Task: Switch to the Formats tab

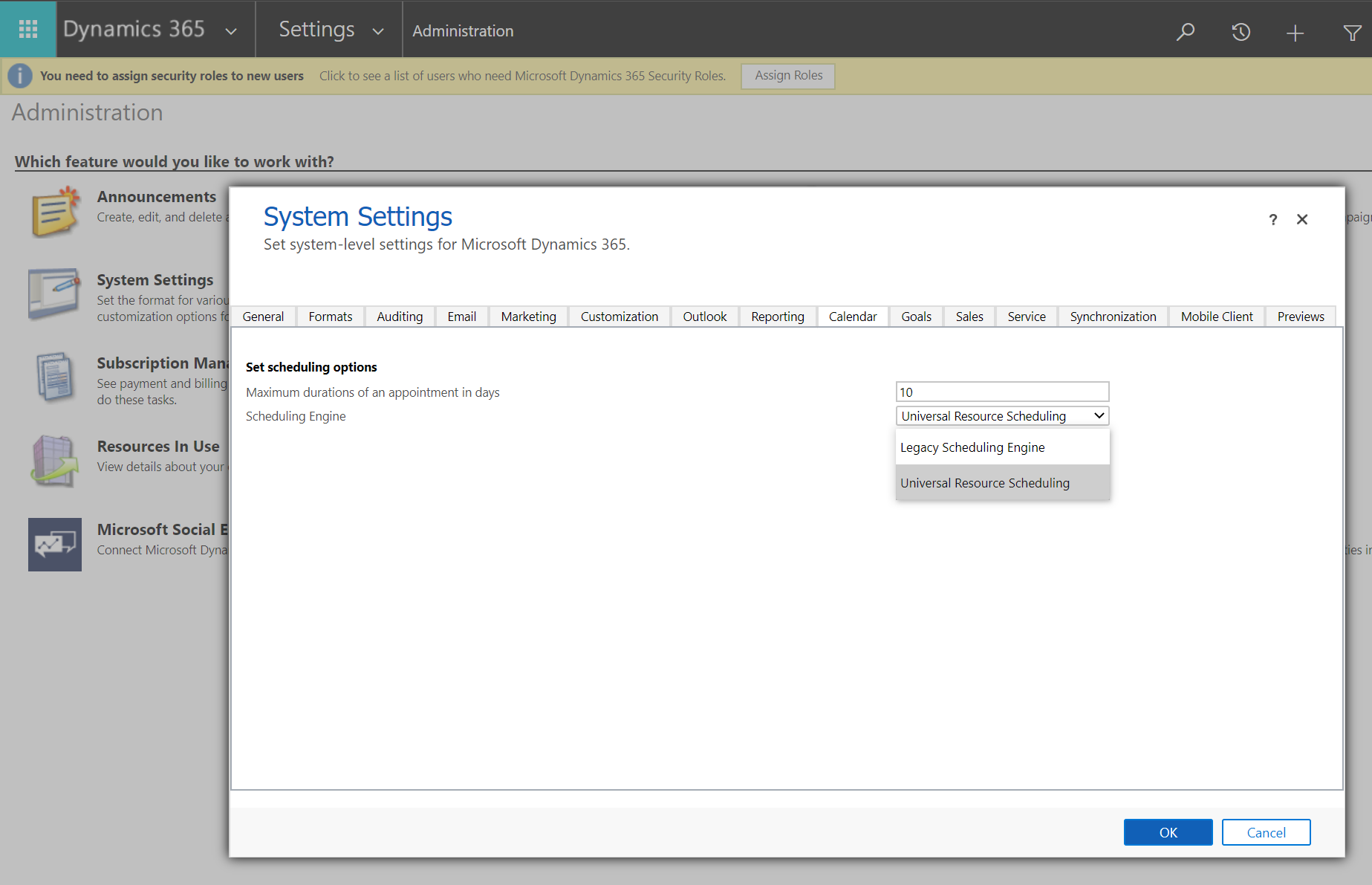Action: coord(331,317)
